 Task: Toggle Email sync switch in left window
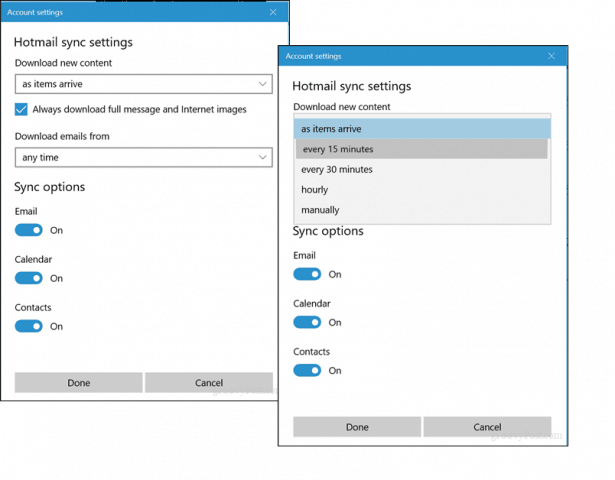click(29, 230)
